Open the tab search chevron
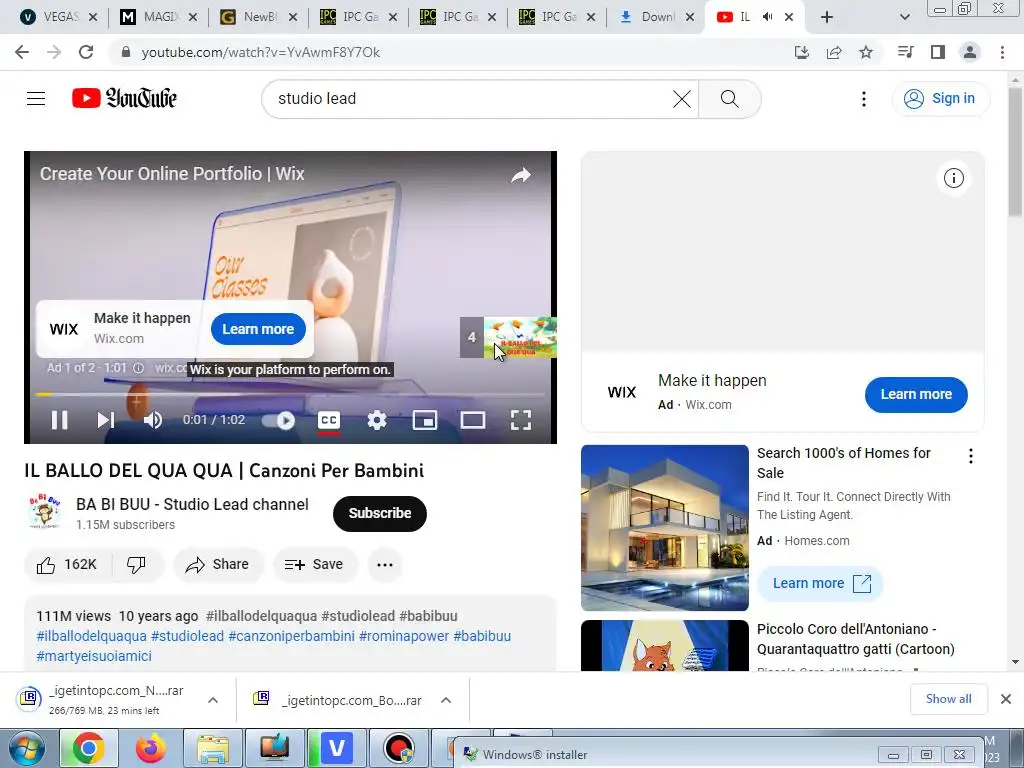This screenshot has height=768, width=1024. 904,17
